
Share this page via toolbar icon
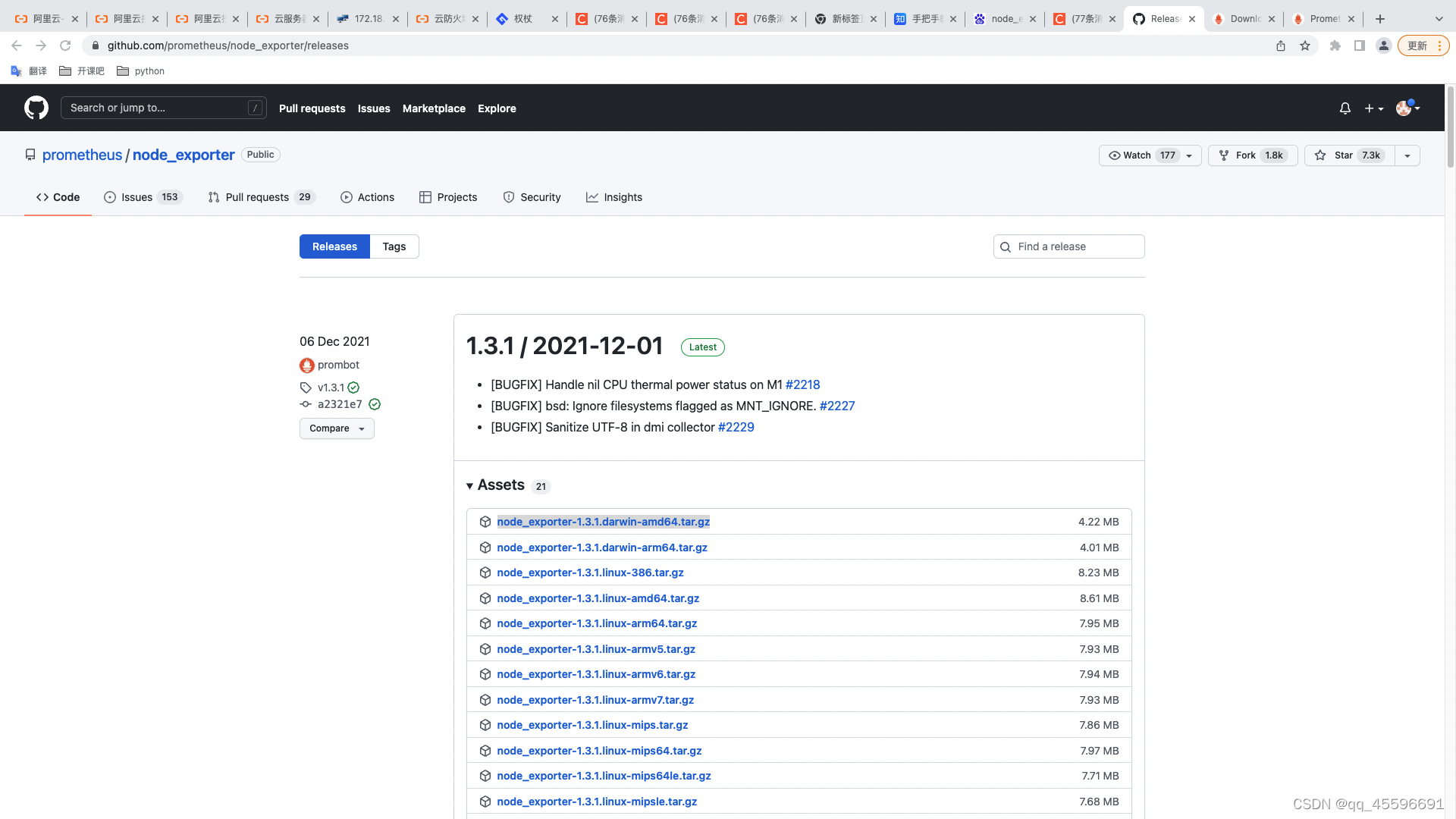(x=1281, y=45)
